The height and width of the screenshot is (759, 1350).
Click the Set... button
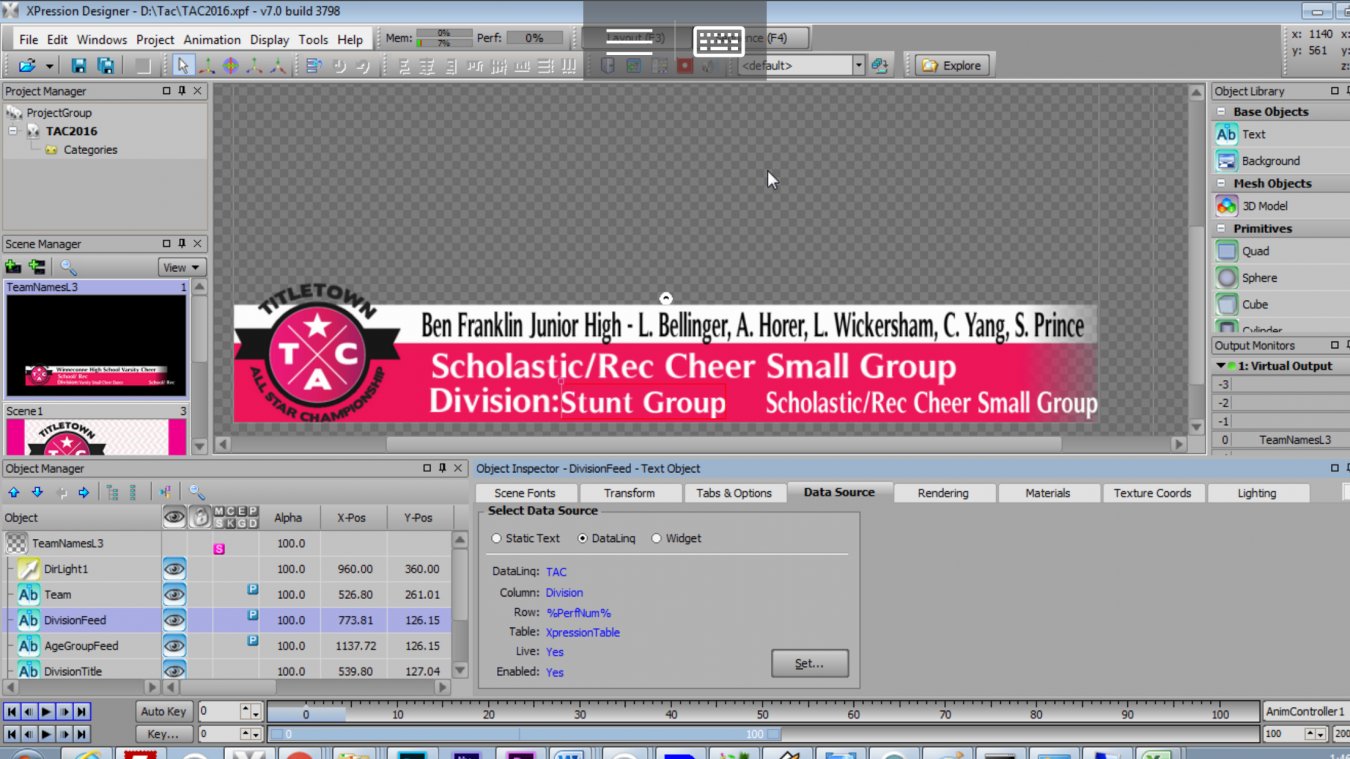point(810,663)
